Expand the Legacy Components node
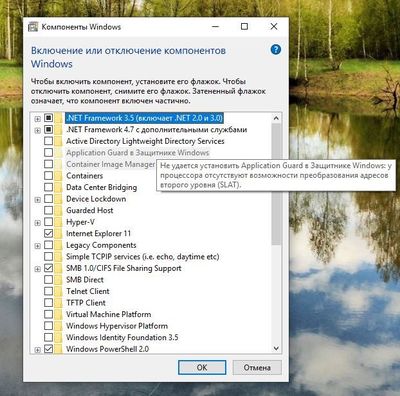 [38, 246]
